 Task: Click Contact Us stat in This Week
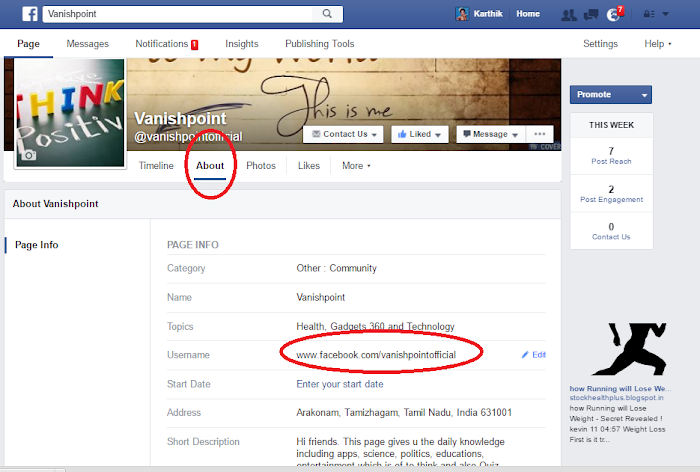pos(611,231)
